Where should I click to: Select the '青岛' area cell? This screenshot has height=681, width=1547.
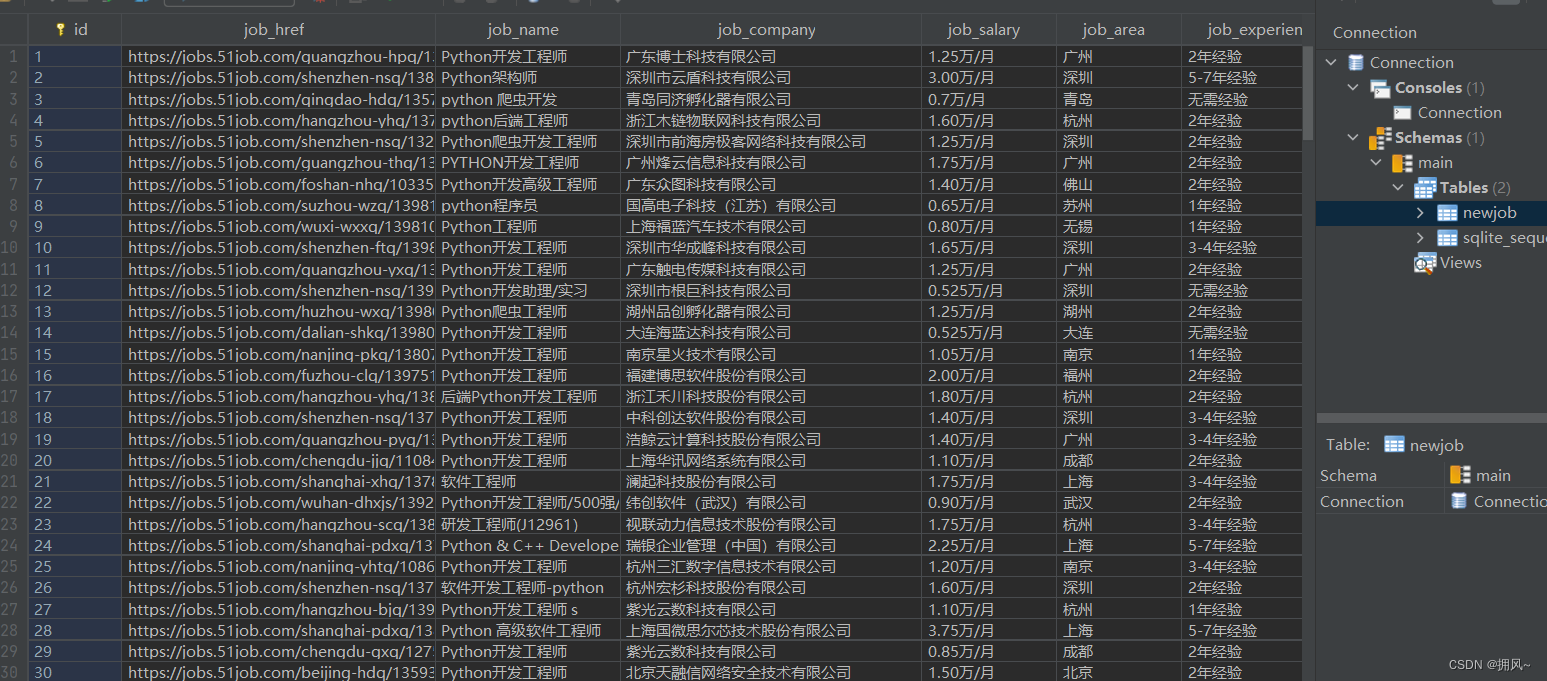pyautogui.click(x=1119, y=99)
